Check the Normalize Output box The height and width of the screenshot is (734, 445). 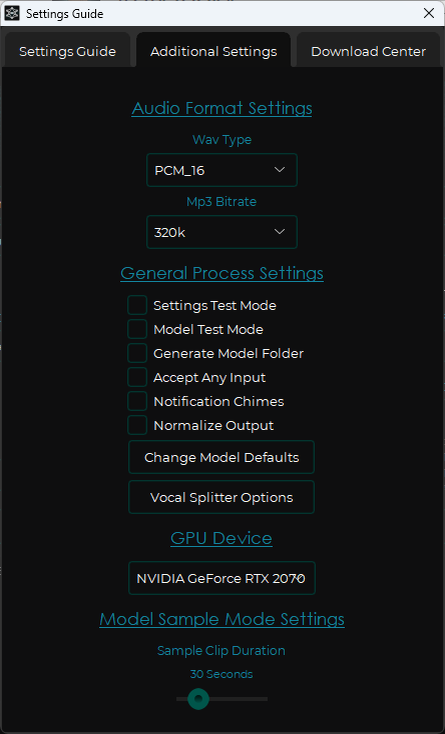click(x=138, y=425)
